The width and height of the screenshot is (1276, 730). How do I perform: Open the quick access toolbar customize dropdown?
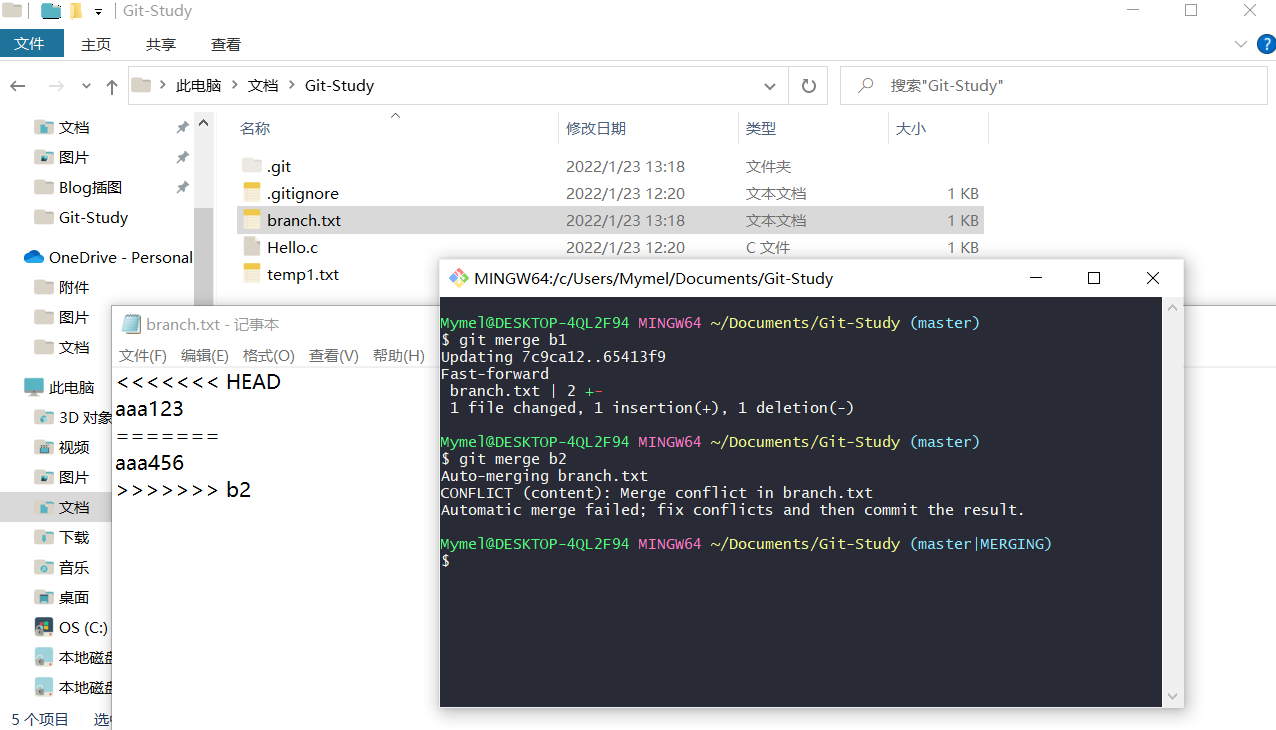coord(98,12)
